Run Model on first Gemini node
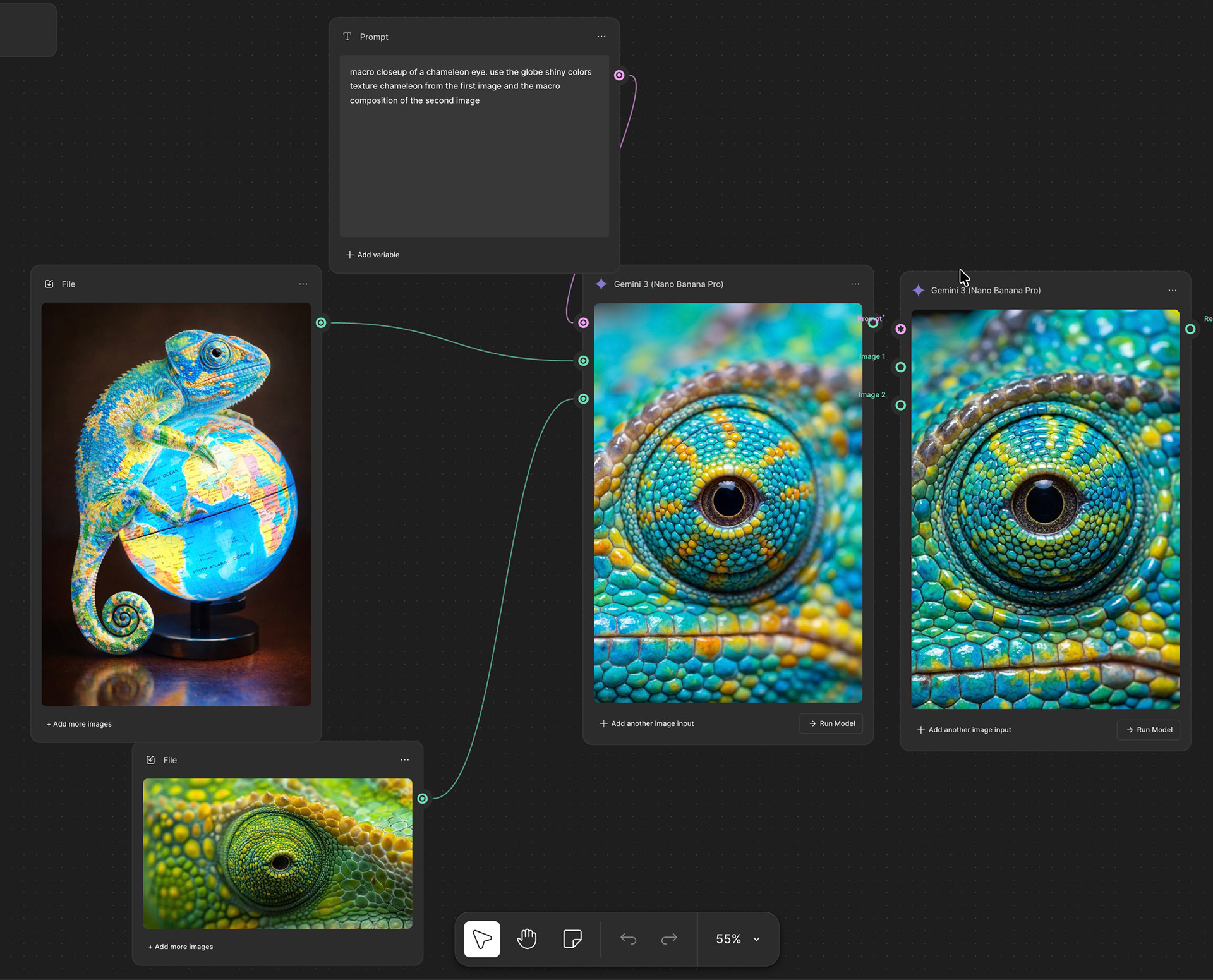 831,723
